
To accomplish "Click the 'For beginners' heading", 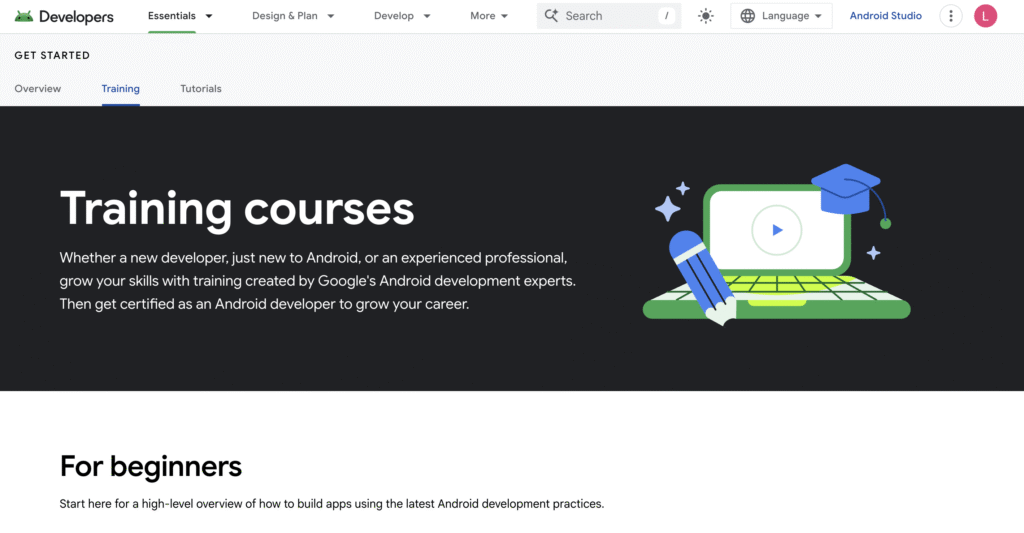I will pyautogui.click(x=151, y=466).
